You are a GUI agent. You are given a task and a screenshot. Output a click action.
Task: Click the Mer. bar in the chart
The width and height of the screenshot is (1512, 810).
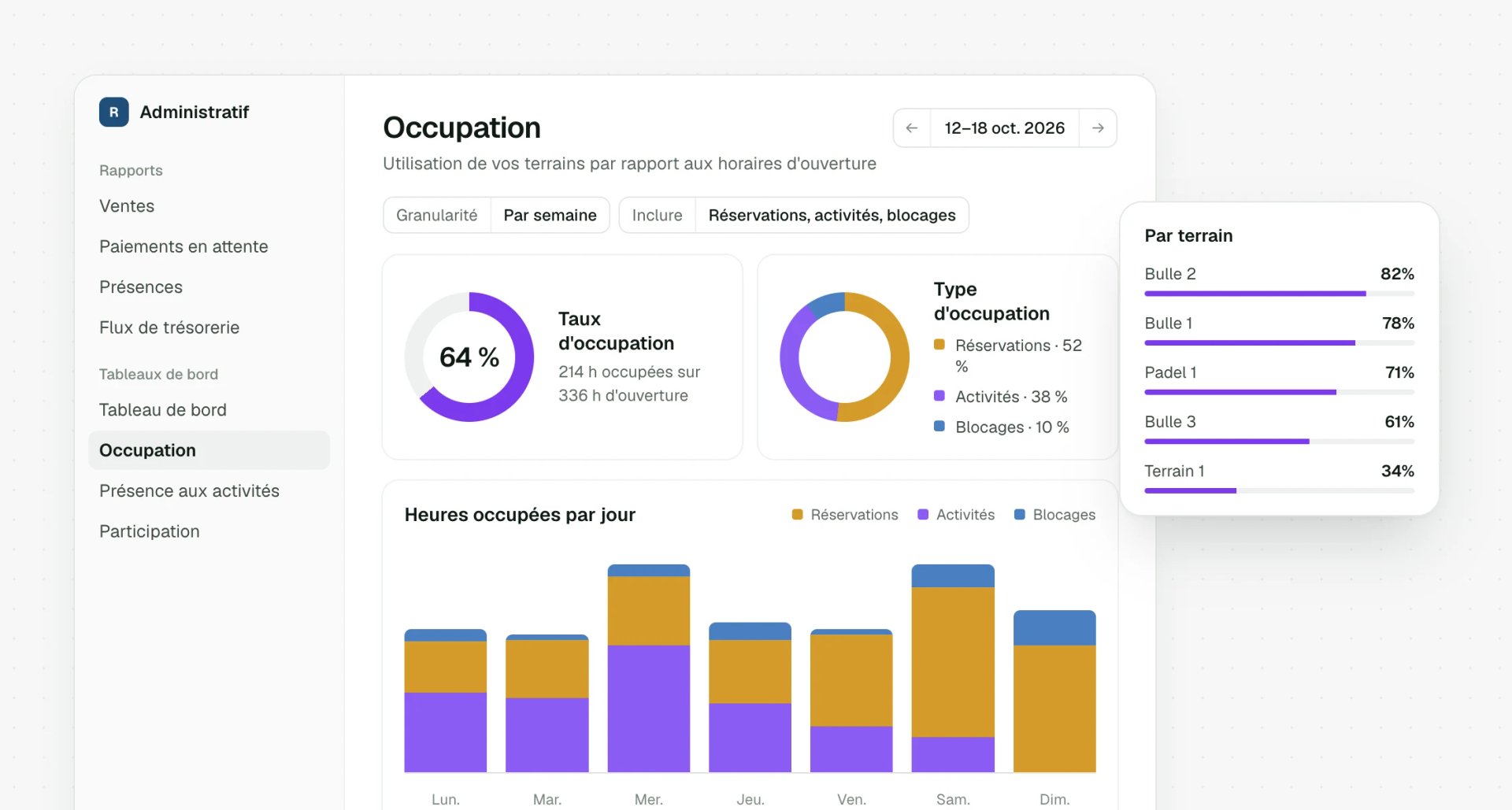649,668
